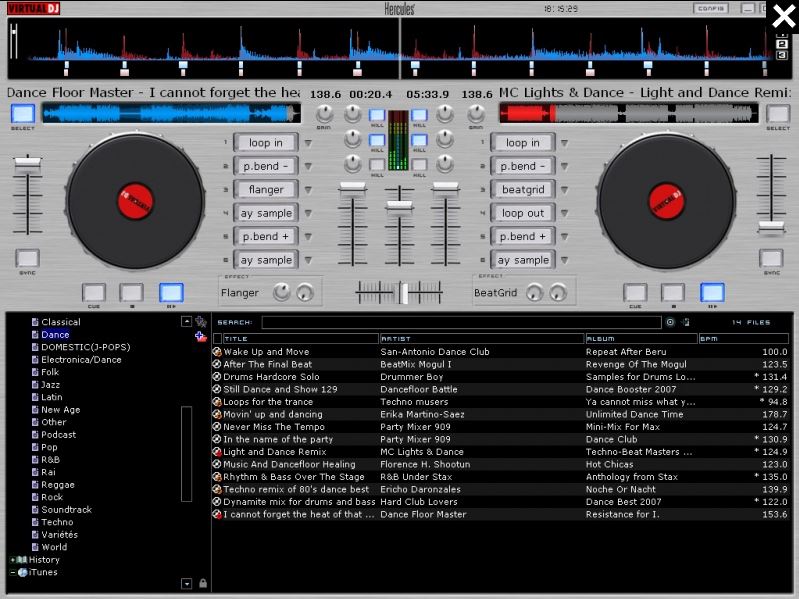Open dropdown arrow beside right deck beatgrid
Image resolution: width=799 pixels, height=599 pixels.
click(x=565, y=190)
